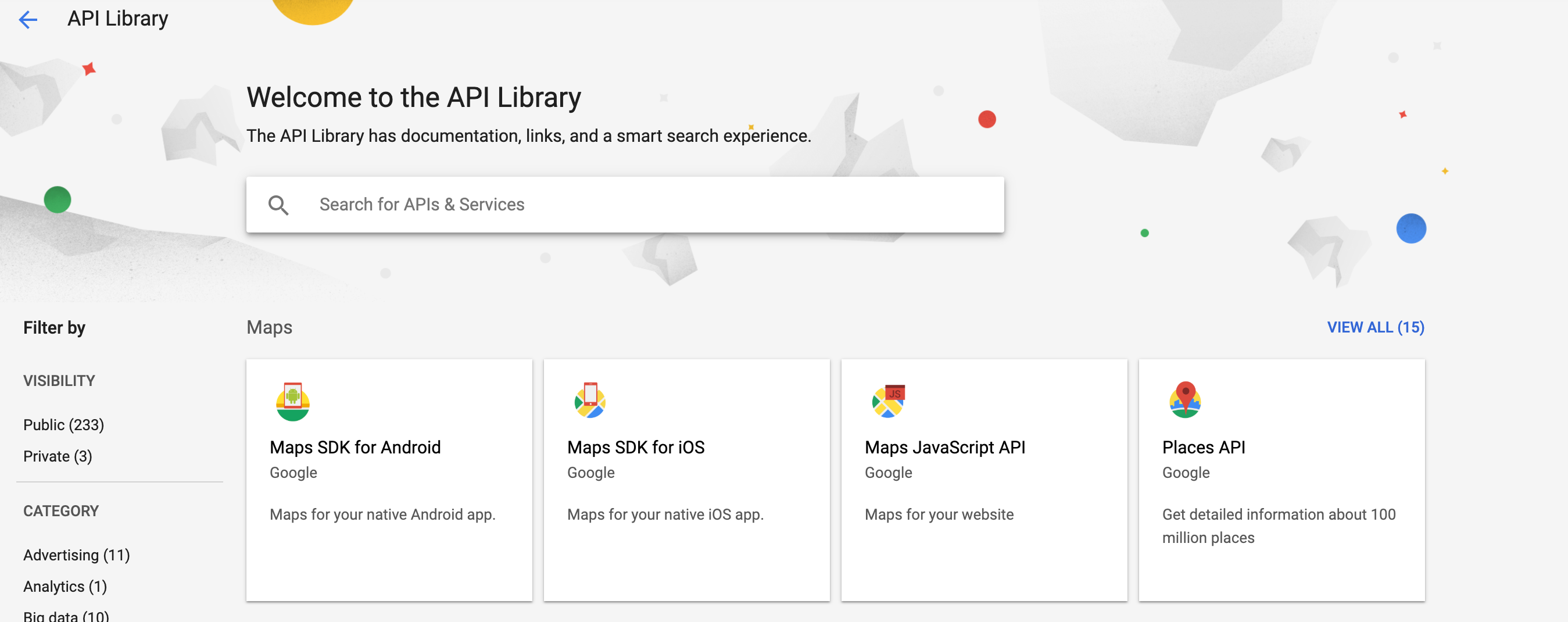This screenshot has width=1568, height=622.
Task: Select the Analytics category filter
Action: (x=65, y=586)
